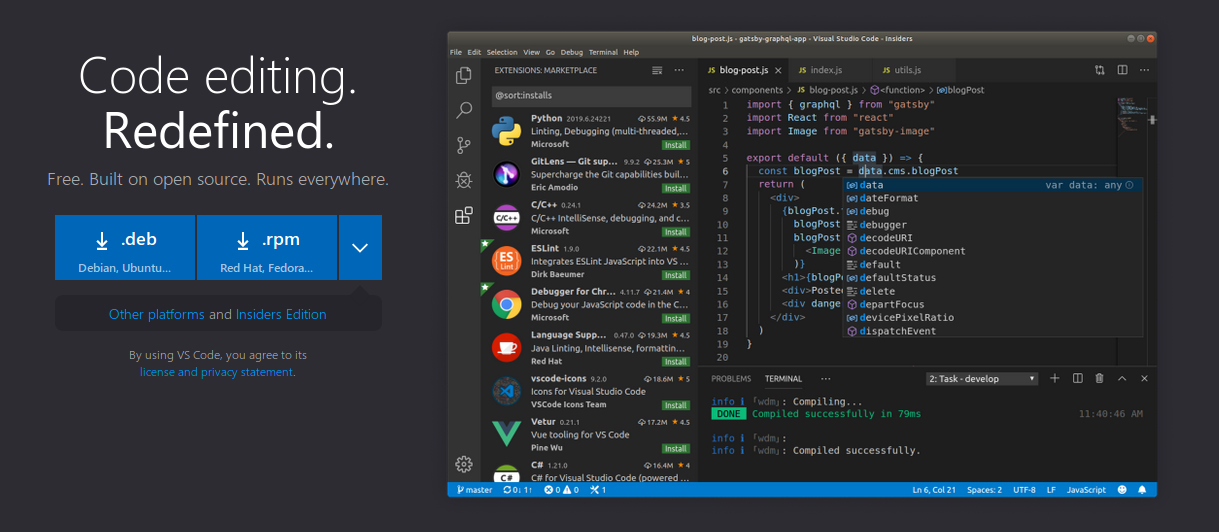Click the maximize panel chevron icon
This screenshot has height=532, width=1219.
coord(1122,378)
